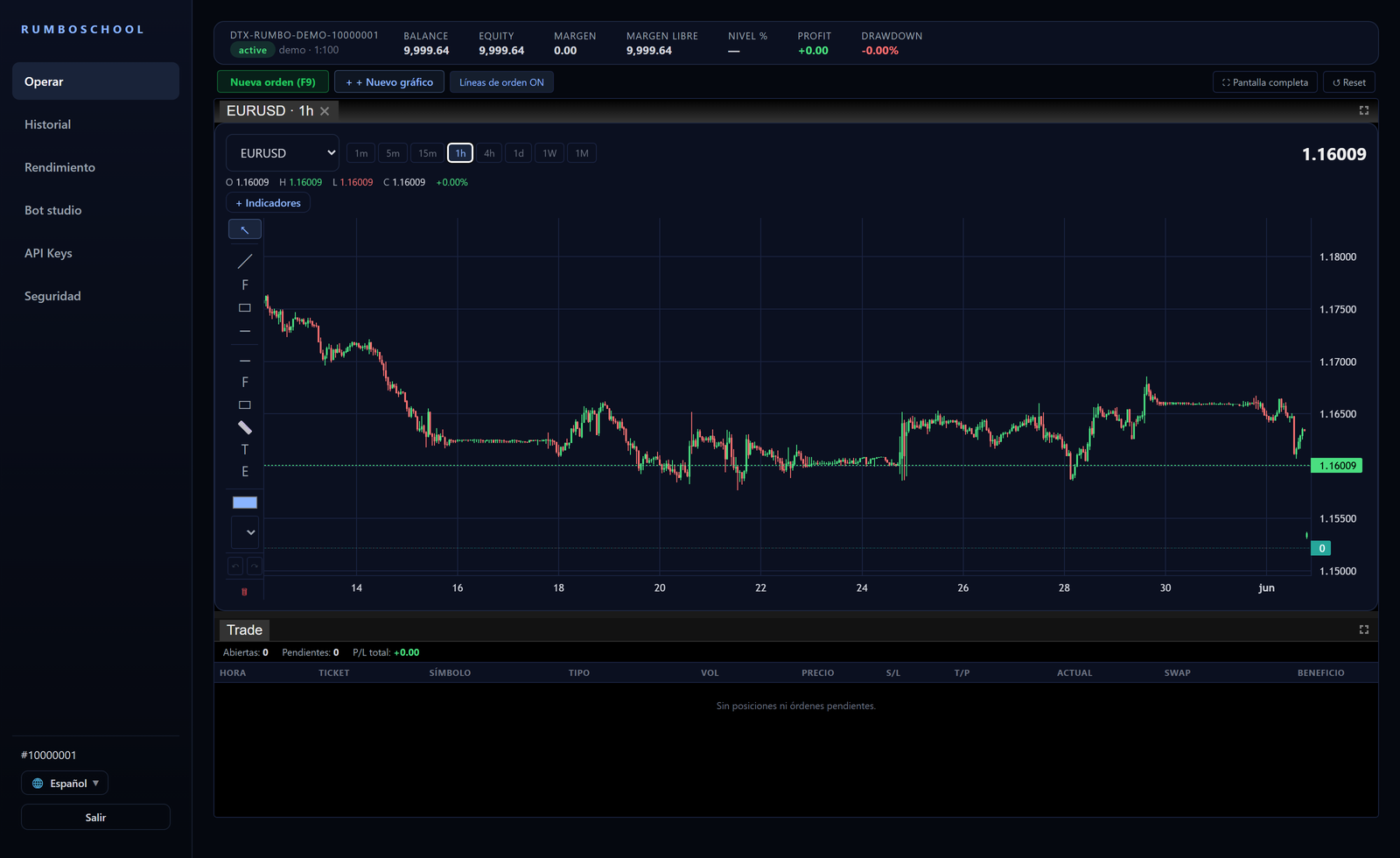Select the E drawing tool
This screenshot has width=1400, height=858.
245,472
